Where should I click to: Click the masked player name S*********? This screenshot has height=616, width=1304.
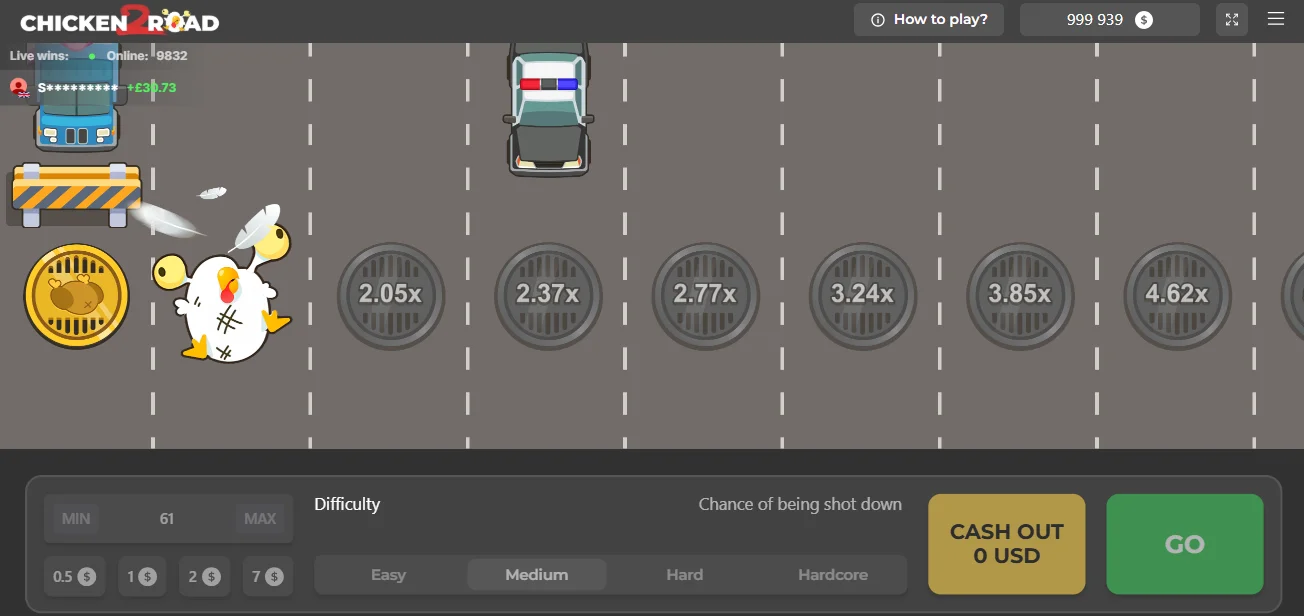coord(78,88)
